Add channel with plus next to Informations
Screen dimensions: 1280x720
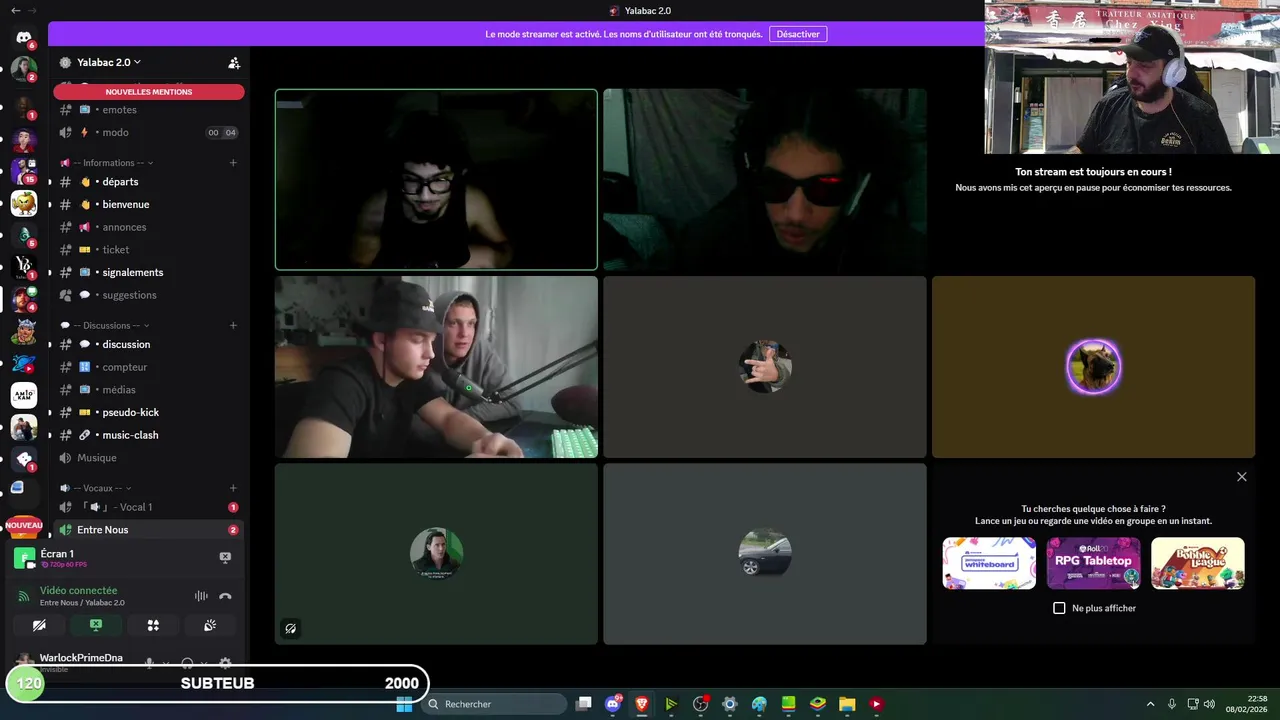tap(233, 163)
